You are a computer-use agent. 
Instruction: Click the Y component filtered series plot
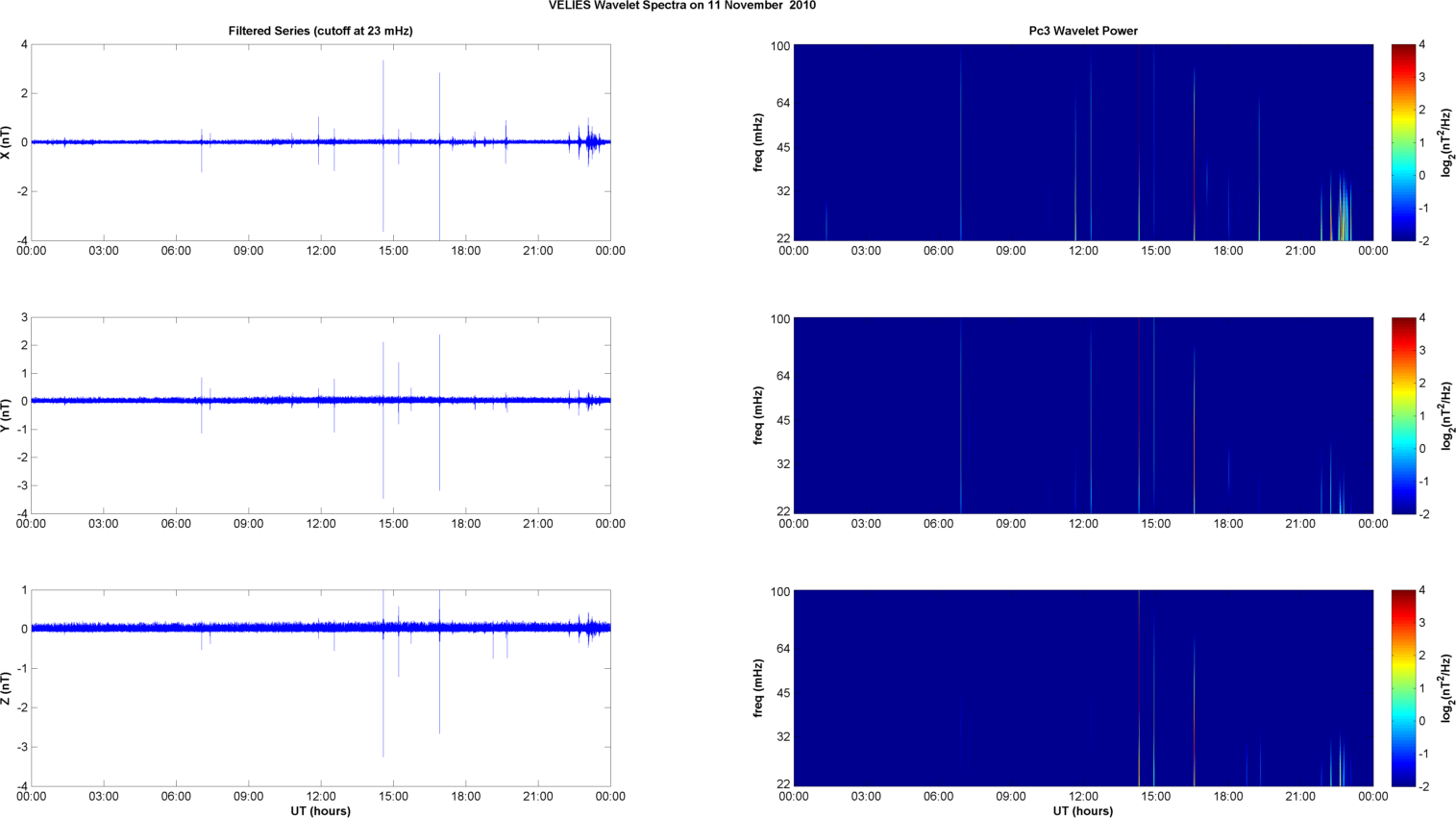[321, 415]
